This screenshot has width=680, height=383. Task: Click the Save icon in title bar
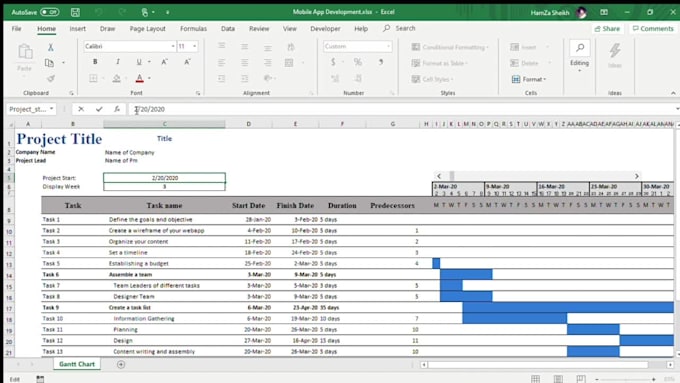(75, 12)
